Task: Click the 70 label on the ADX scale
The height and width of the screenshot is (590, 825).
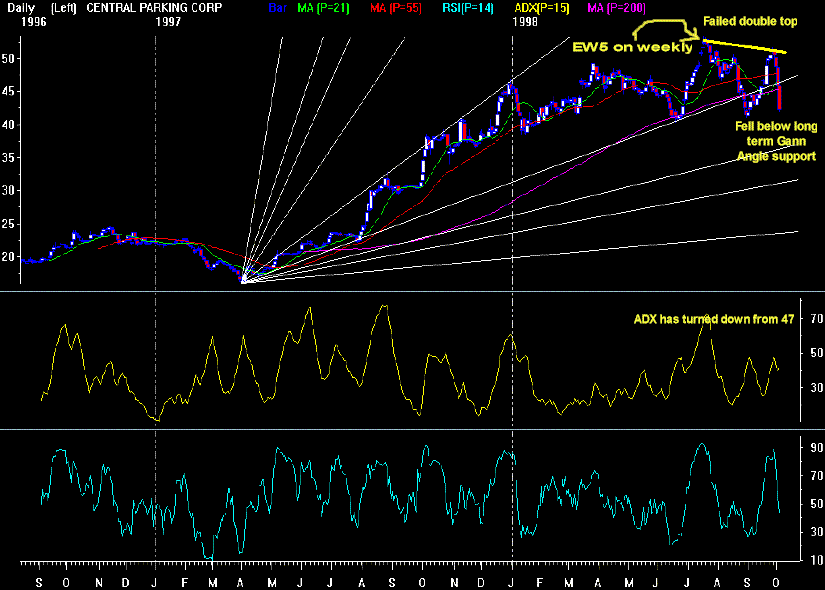Action: (817, 319)
